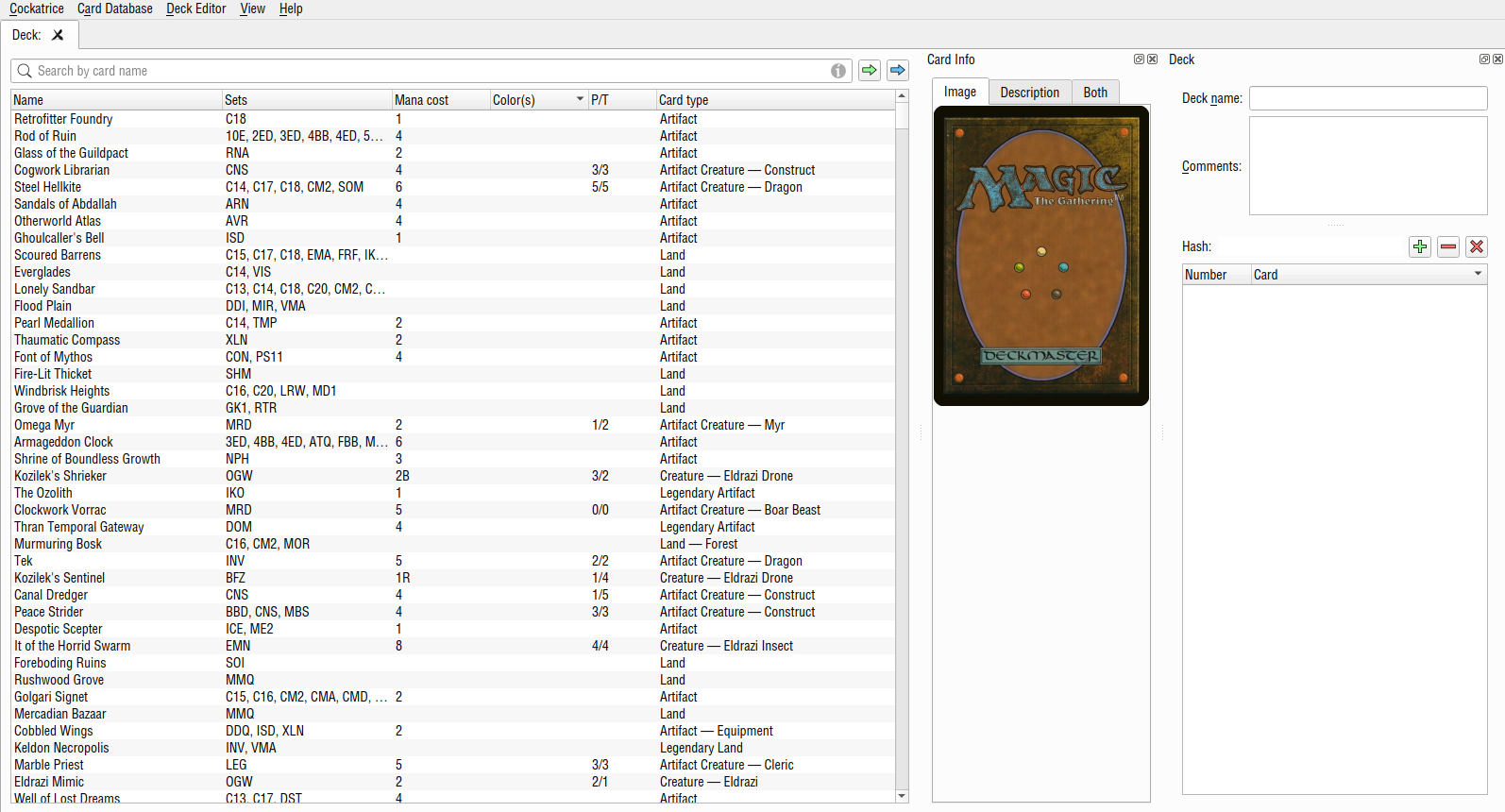This screenshot has height=812, width=1505.
Task: Focus the Search by card name field
Action: [x=431, y=71]
